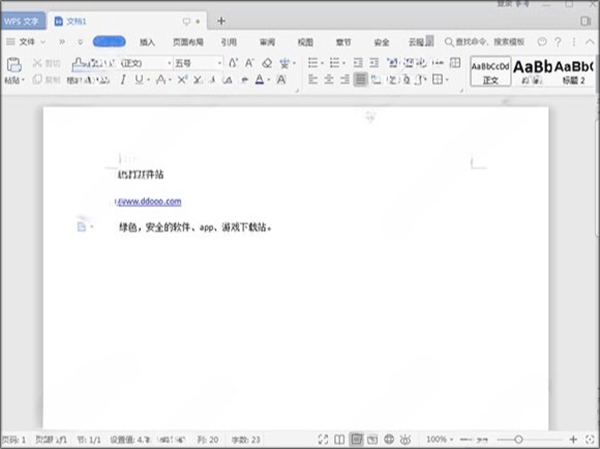Viewport: 600px width, 449px height.
Task: Click the Paste icon
Action: (x=14, y=66)
